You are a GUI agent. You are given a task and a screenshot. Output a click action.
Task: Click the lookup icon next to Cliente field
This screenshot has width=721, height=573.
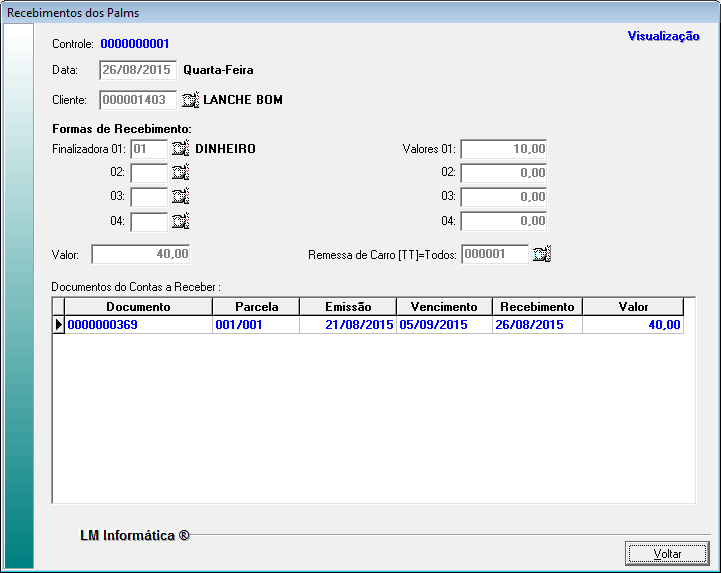tap(191, 100)
